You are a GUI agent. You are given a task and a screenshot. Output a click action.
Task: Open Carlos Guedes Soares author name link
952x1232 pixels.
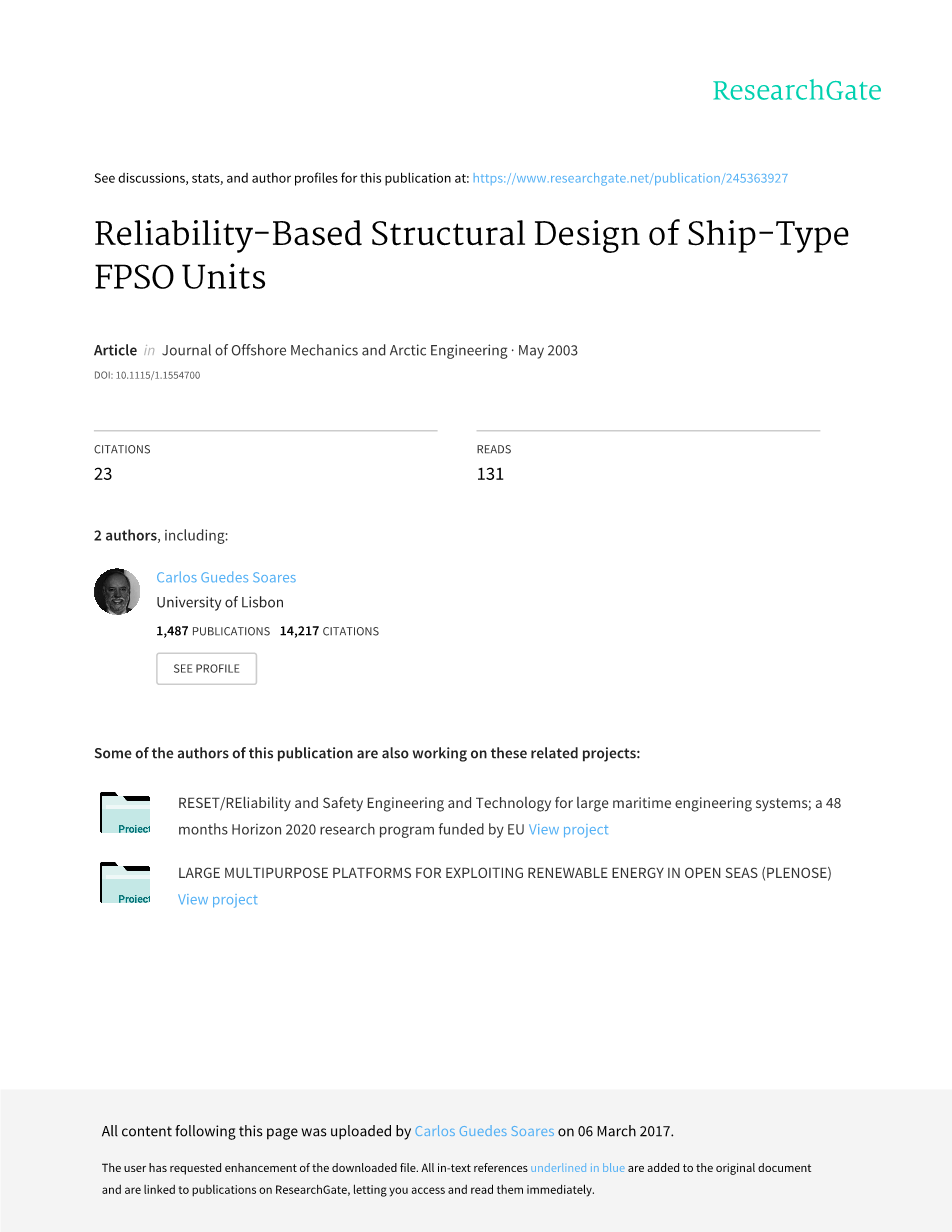226,577
